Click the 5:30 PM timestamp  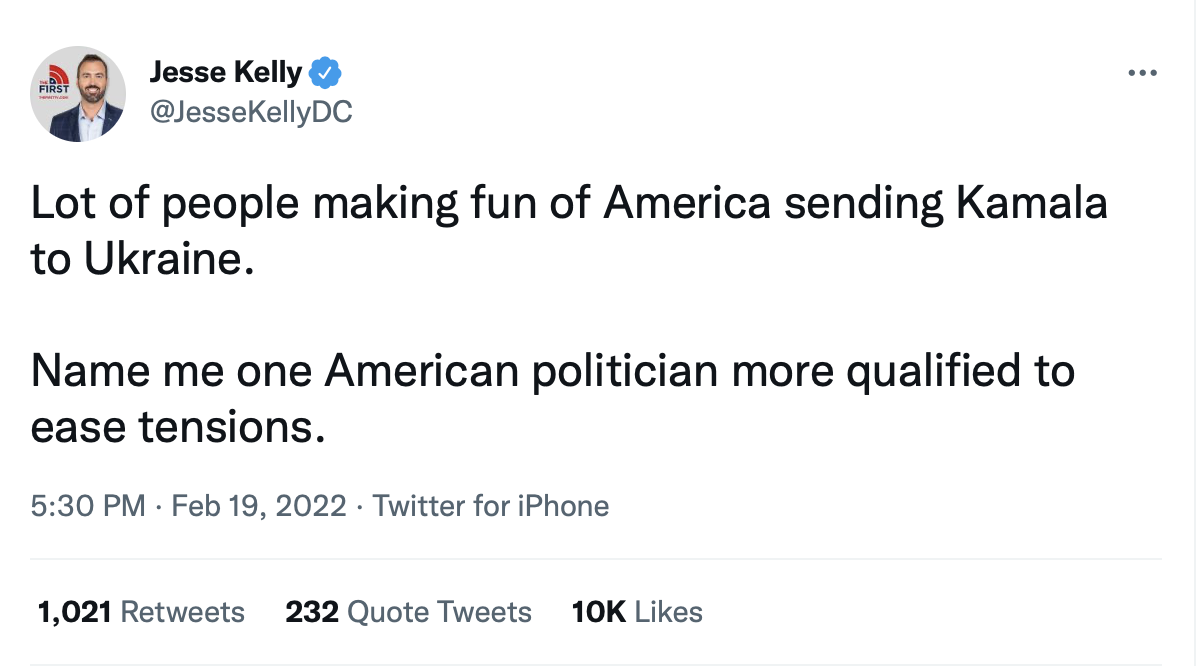pyautogui.click(x=88, y=505)
